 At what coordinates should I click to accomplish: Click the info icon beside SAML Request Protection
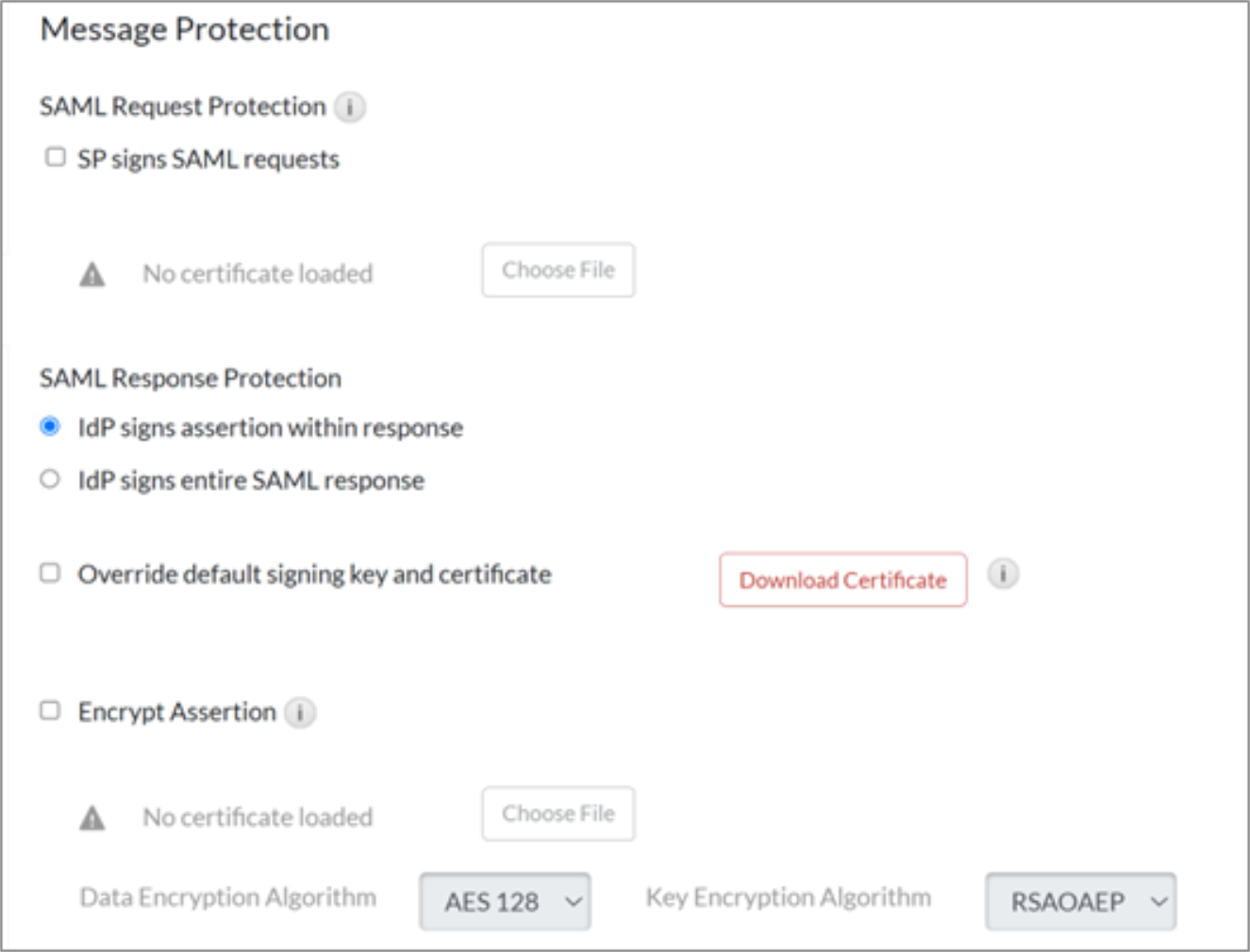(352, 108)
